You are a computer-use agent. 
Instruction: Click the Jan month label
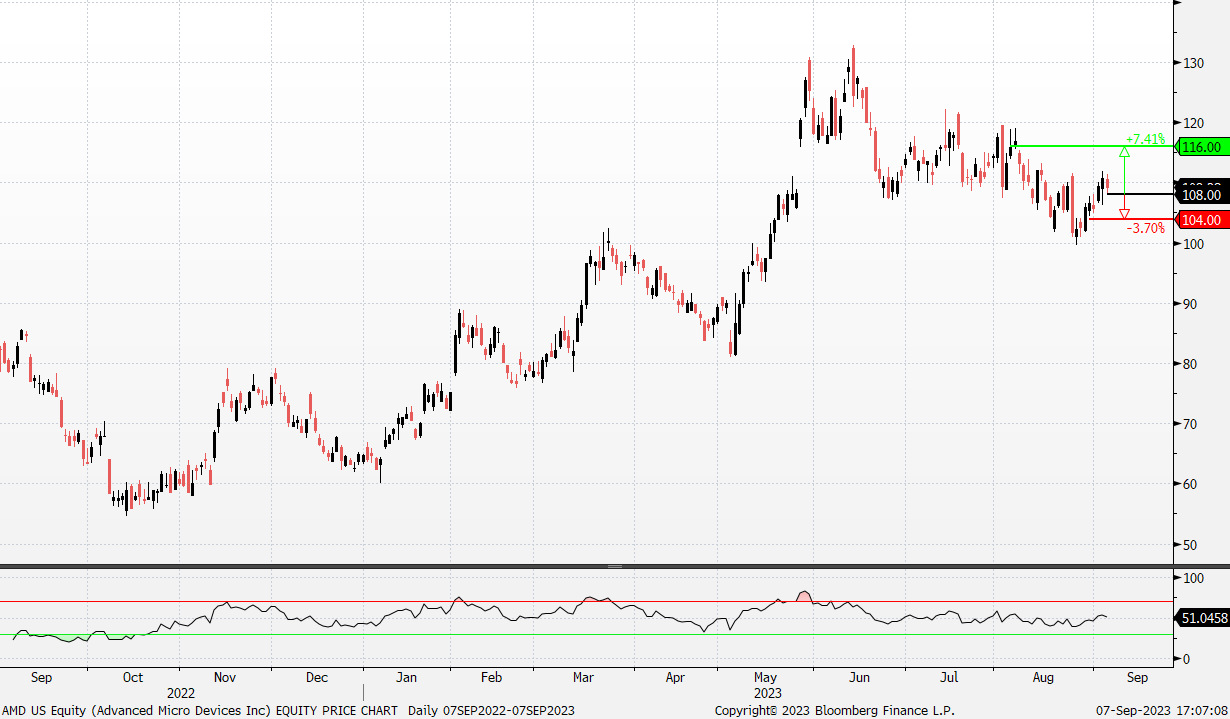pyautogui.click(x=406, y=677)
